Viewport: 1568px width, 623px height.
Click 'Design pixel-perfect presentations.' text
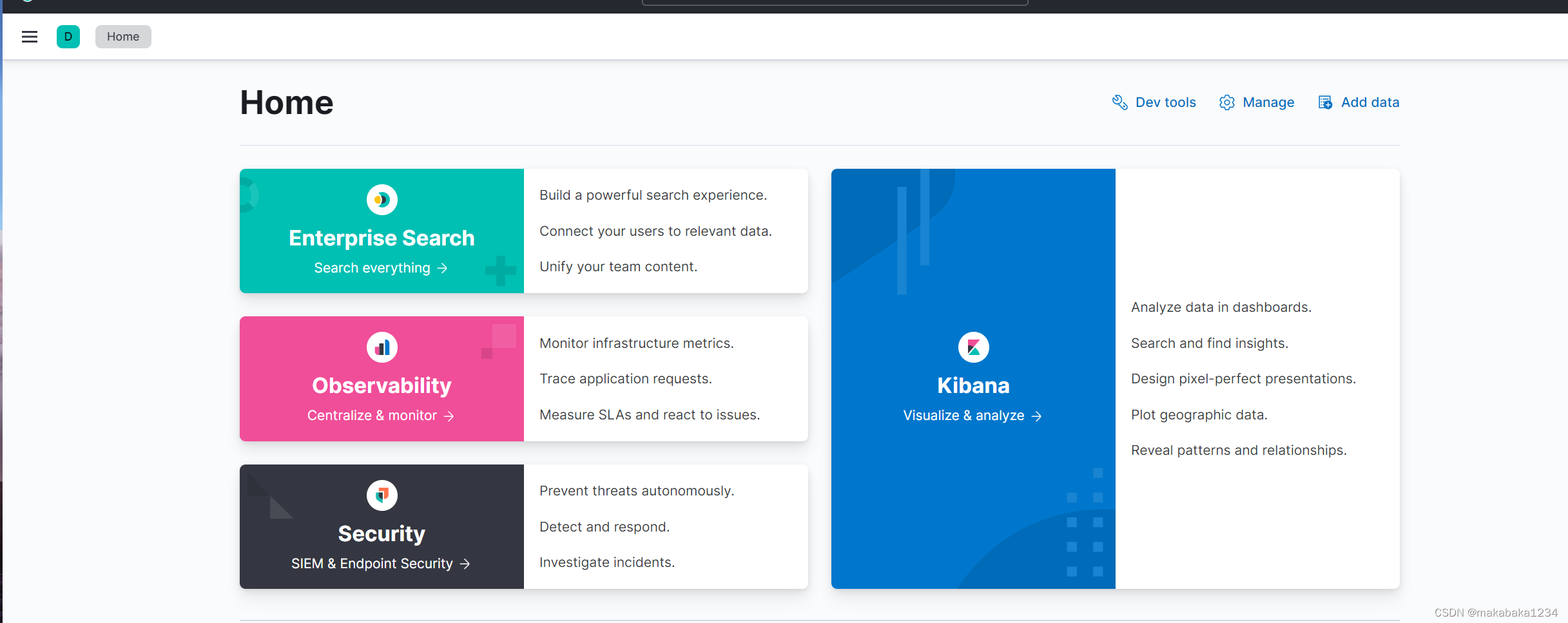tap(1244, 379)
